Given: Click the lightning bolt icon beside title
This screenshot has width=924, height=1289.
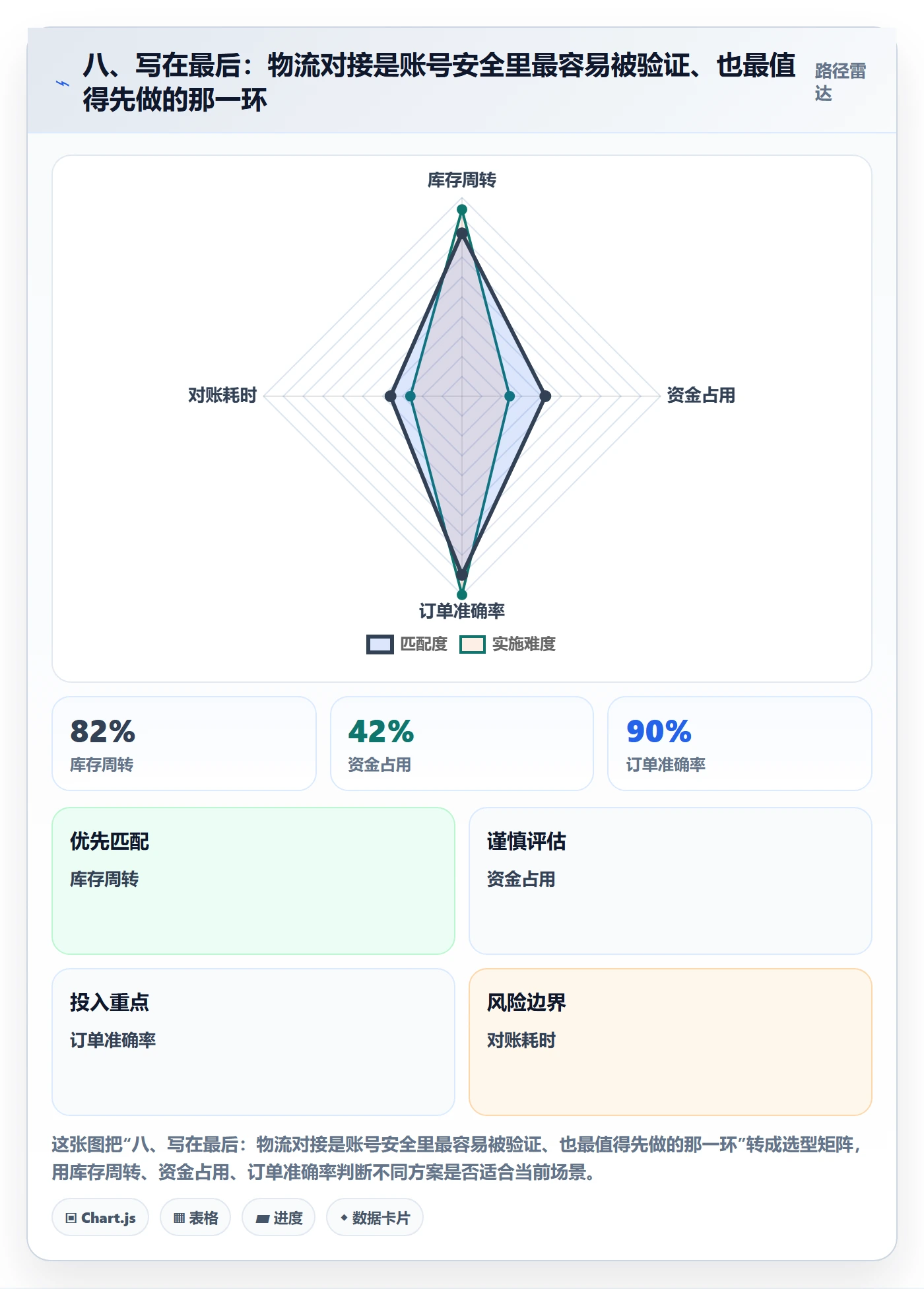Looking at the screenshot, I should [x=63, y=83].
